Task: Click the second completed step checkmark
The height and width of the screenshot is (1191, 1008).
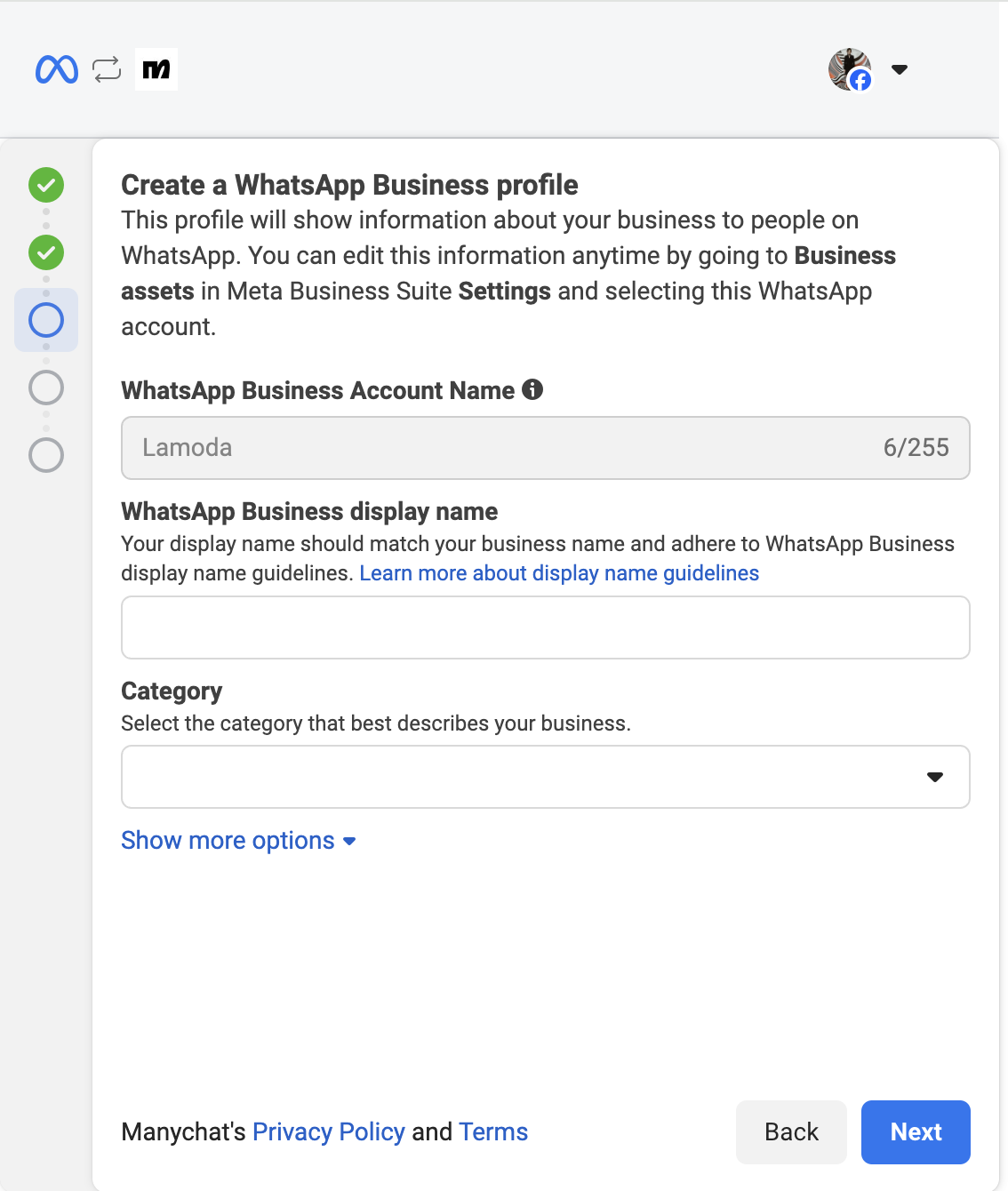Action: (46, 252)
